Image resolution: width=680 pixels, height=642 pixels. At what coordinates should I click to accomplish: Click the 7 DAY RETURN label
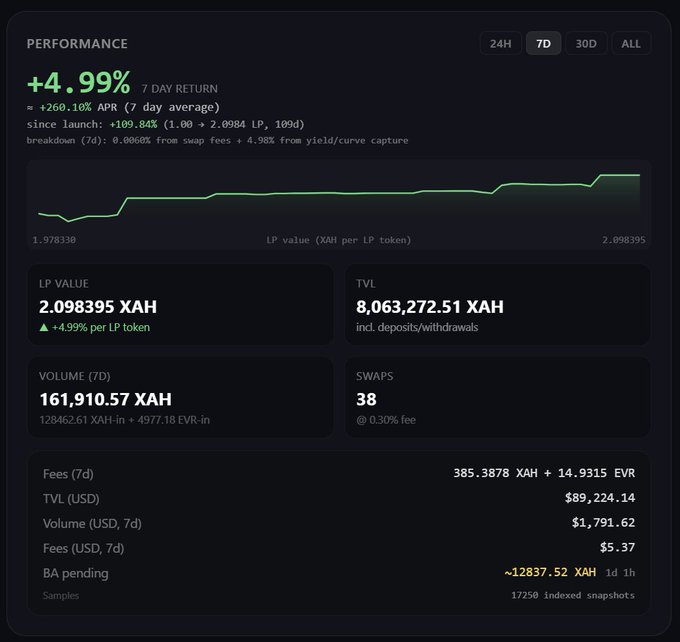click(x=180, y=89)
